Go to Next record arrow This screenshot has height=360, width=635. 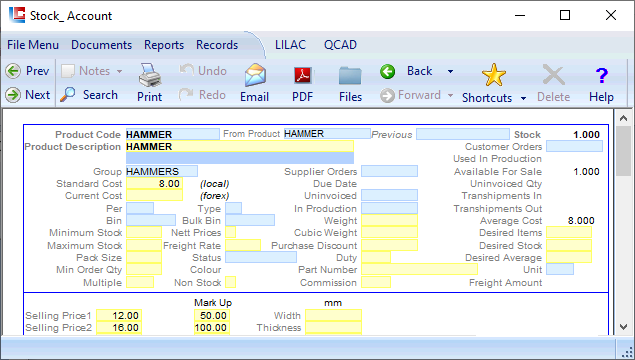click(13, 95)
